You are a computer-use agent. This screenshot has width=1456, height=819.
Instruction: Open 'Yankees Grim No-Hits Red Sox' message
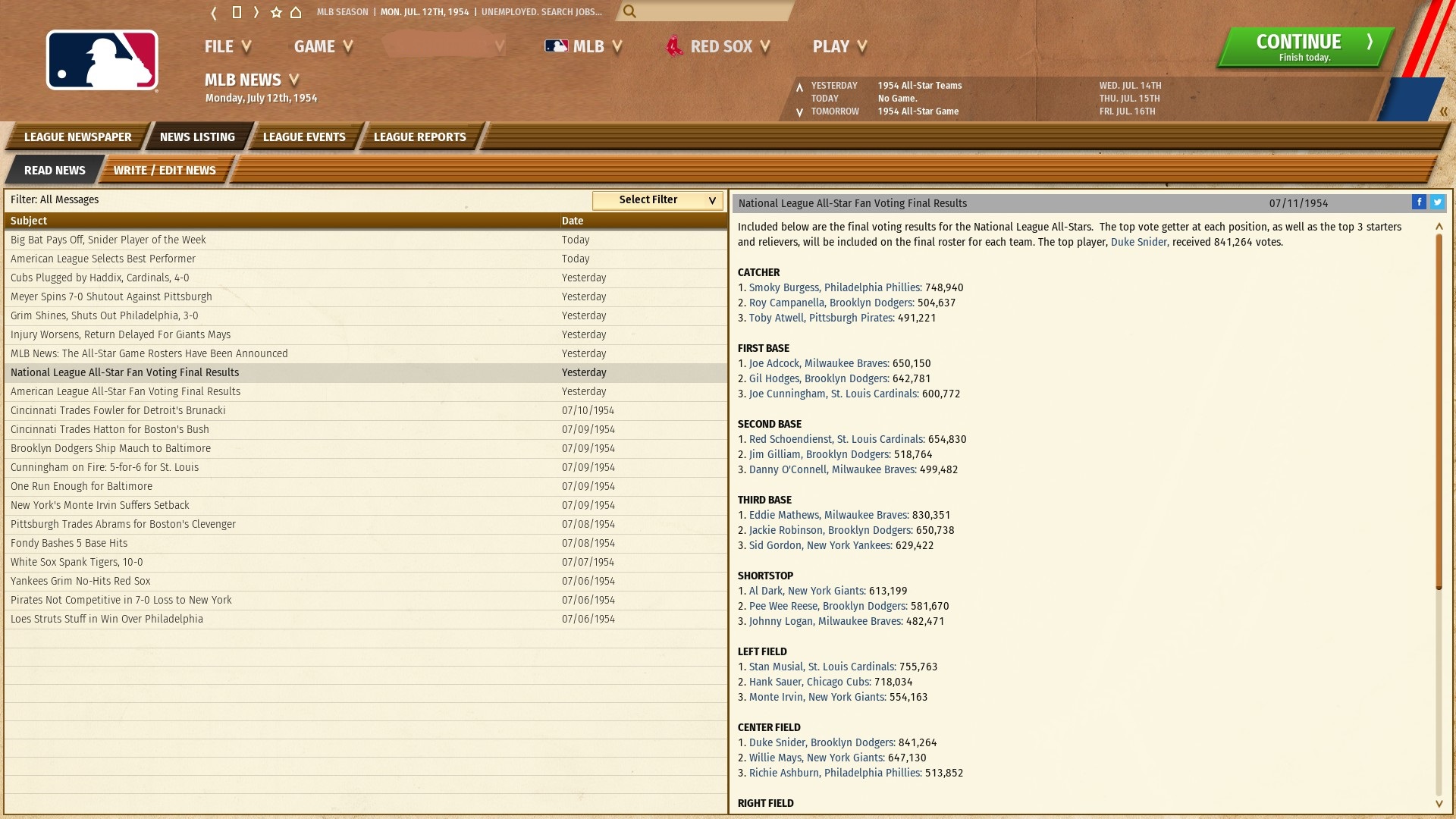coord(366,581)
